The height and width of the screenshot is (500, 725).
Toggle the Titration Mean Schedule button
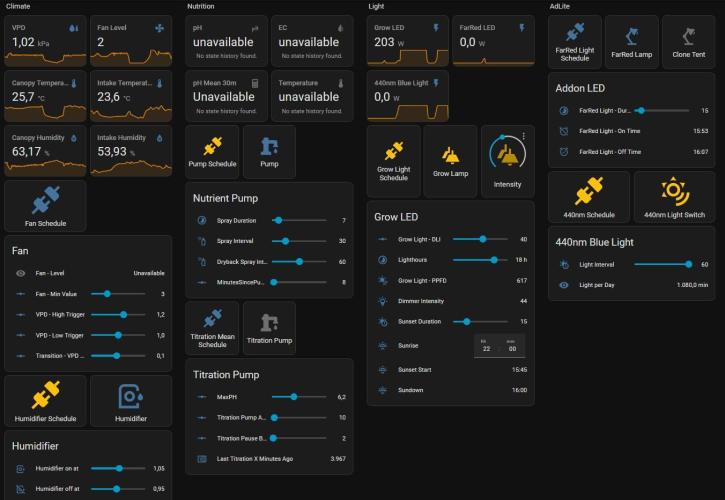(212, 328)
